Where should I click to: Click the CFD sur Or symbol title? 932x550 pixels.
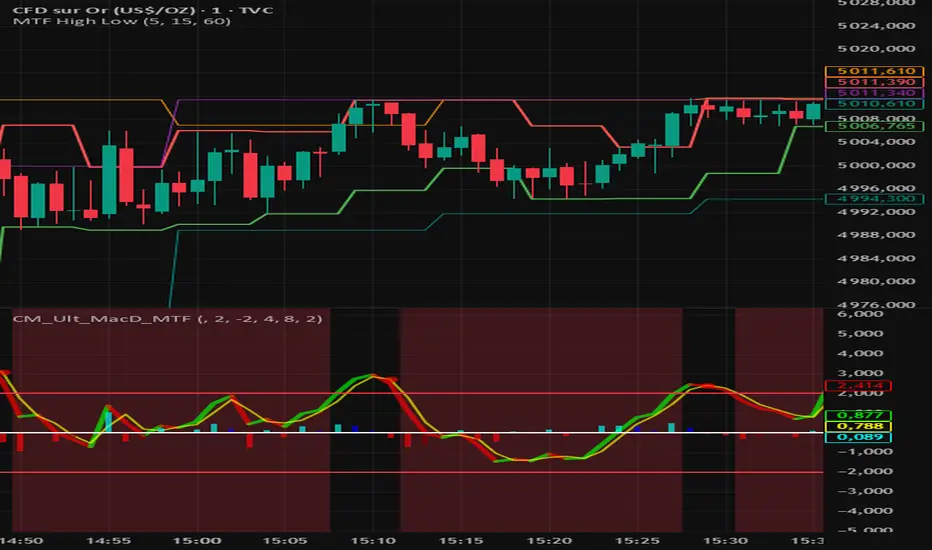point(143,10)
